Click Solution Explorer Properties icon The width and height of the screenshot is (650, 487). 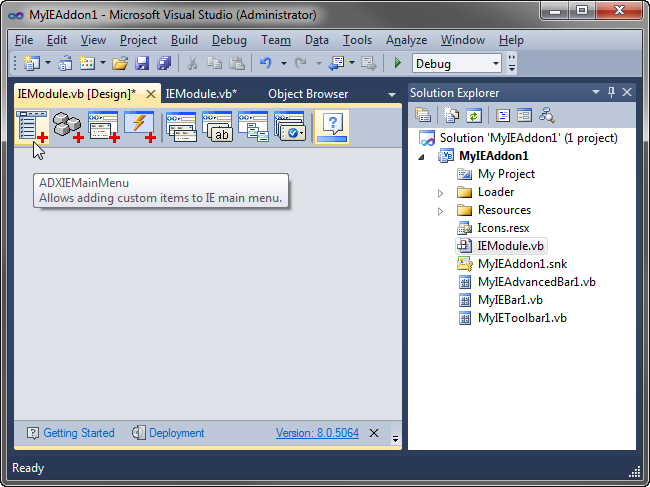[423, 115]
